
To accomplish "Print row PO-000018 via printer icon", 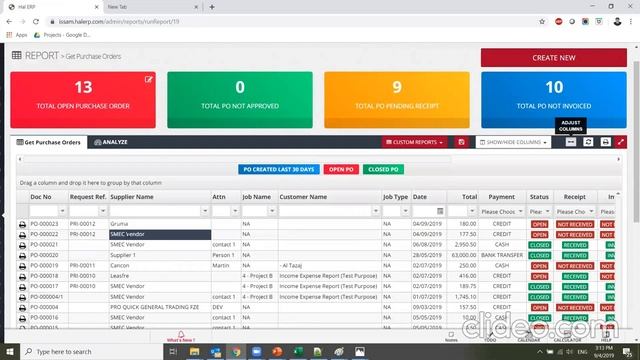I will [x=22, y=277].
